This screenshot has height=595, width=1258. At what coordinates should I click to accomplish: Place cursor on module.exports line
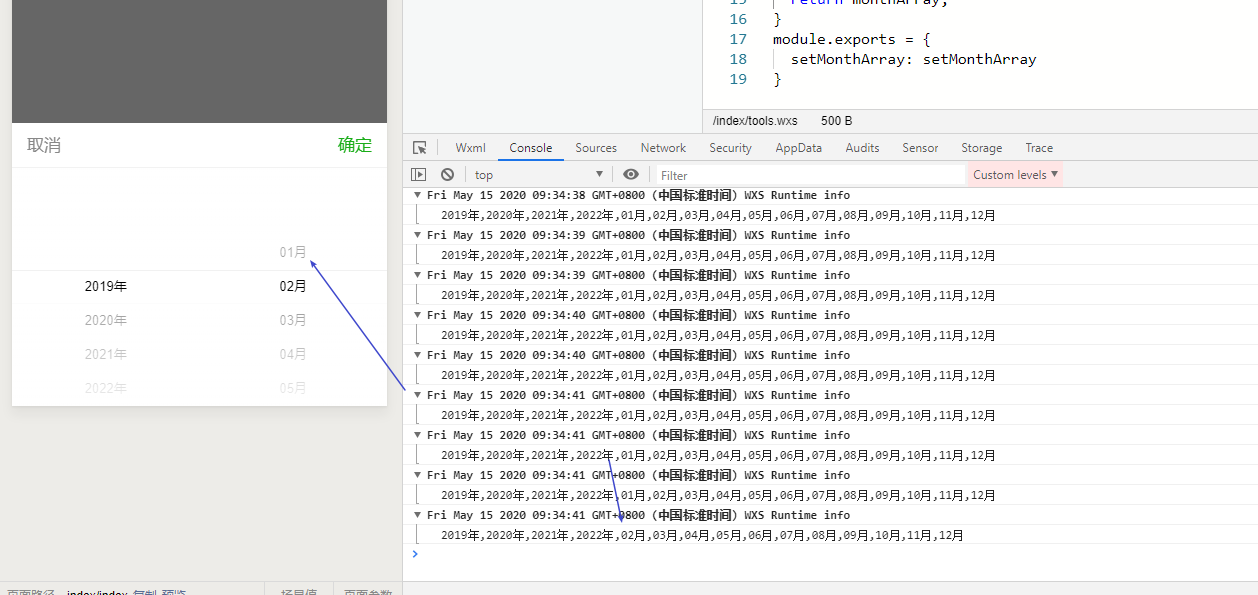[x=852, y=39]
